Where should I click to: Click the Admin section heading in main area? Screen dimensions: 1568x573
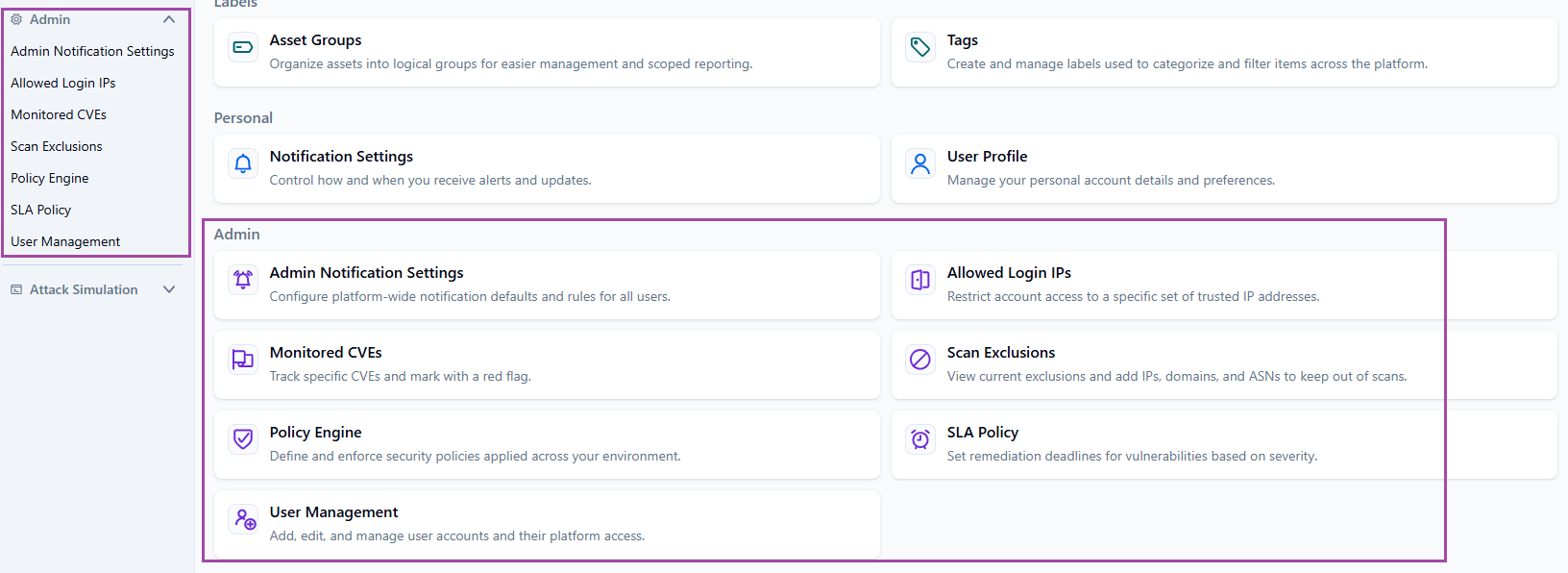click(236, 235)
